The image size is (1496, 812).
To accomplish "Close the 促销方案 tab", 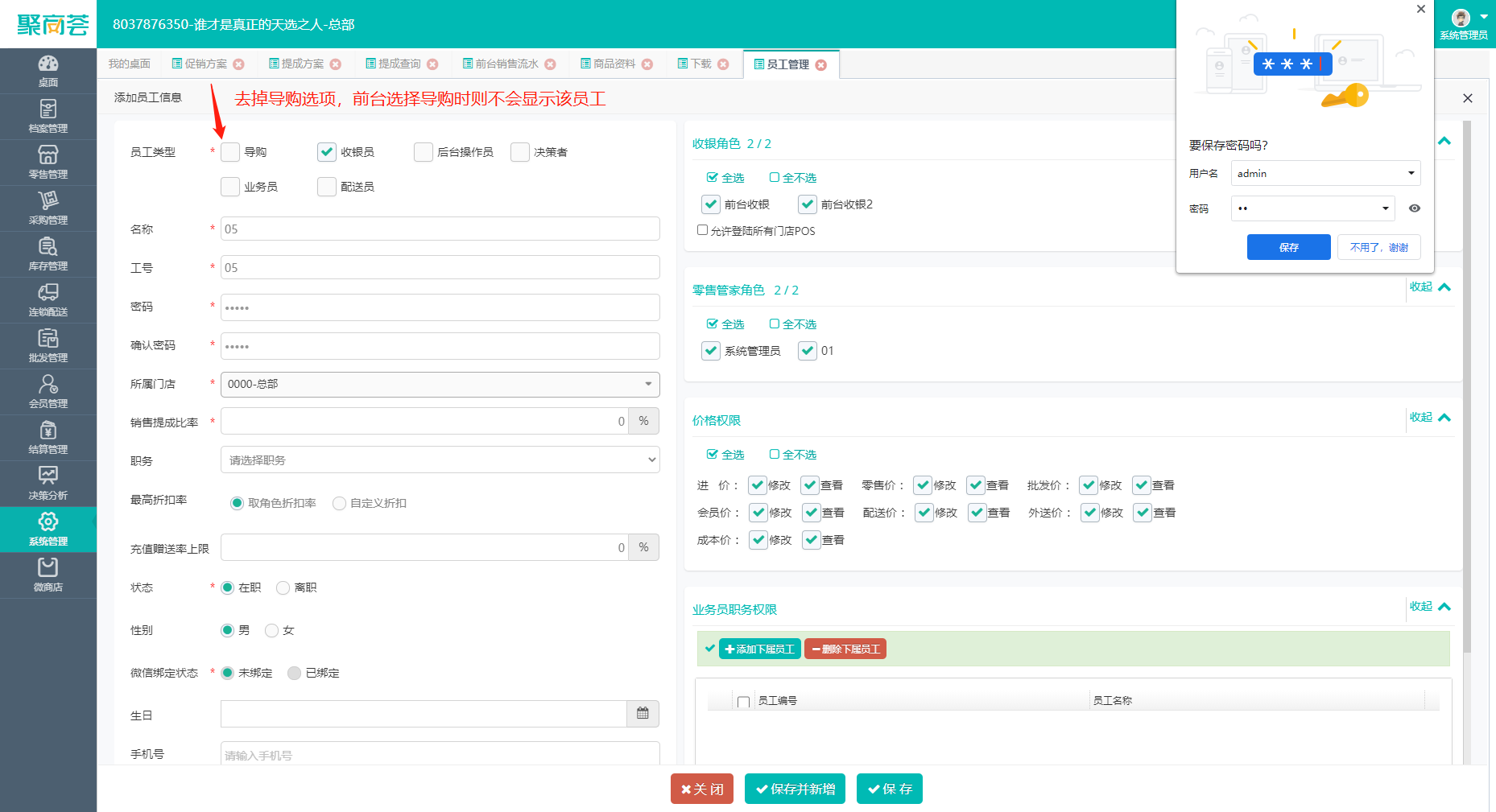I will (x=238, y=64).
